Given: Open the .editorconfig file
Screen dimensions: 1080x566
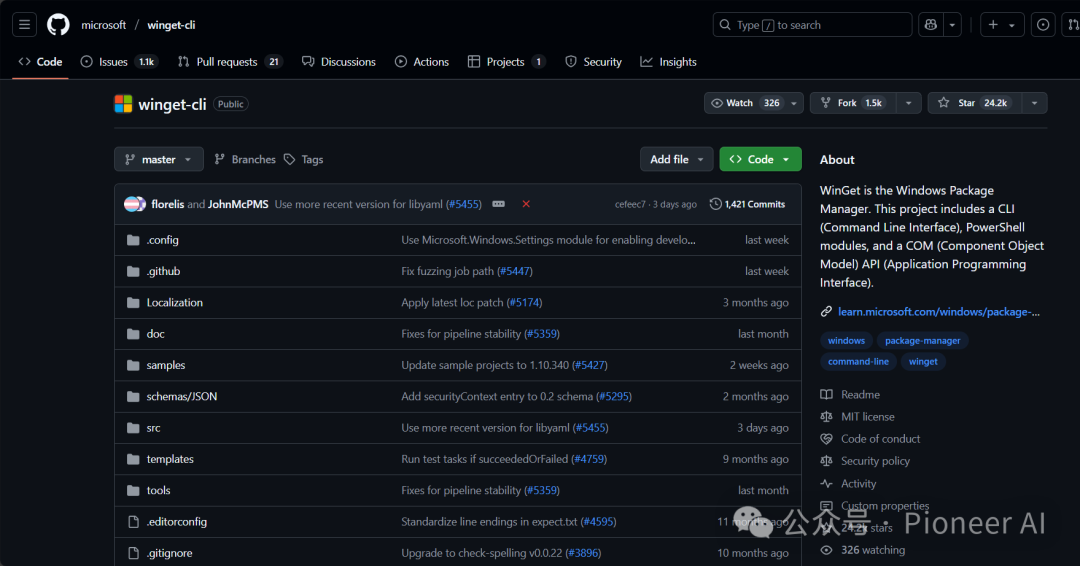Looking at the screenshot, I should coord(176,522).
